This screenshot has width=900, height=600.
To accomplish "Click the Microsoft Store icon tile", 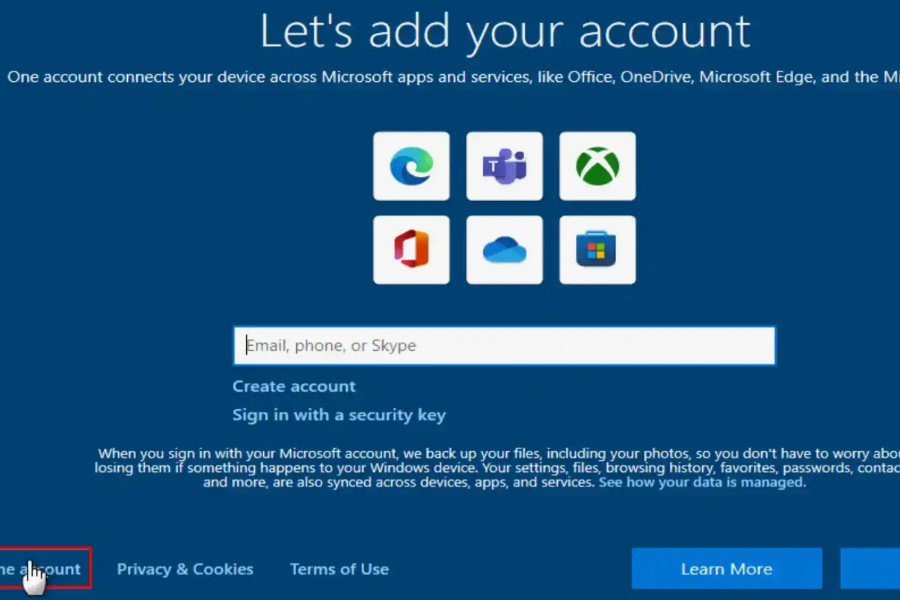I will pos(598,250).
